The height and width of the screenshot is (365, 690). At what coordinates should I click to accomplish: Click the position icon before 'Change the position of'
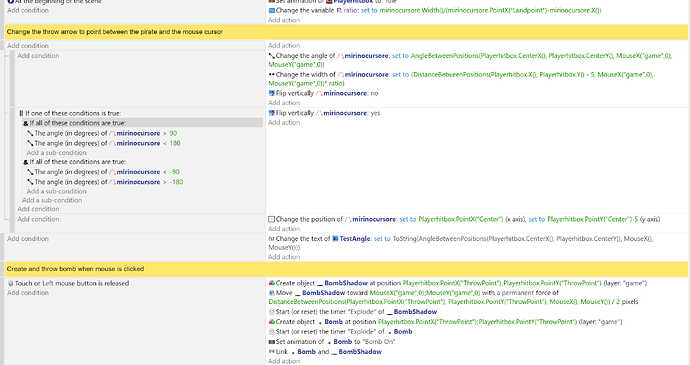(x=272, y=219)
